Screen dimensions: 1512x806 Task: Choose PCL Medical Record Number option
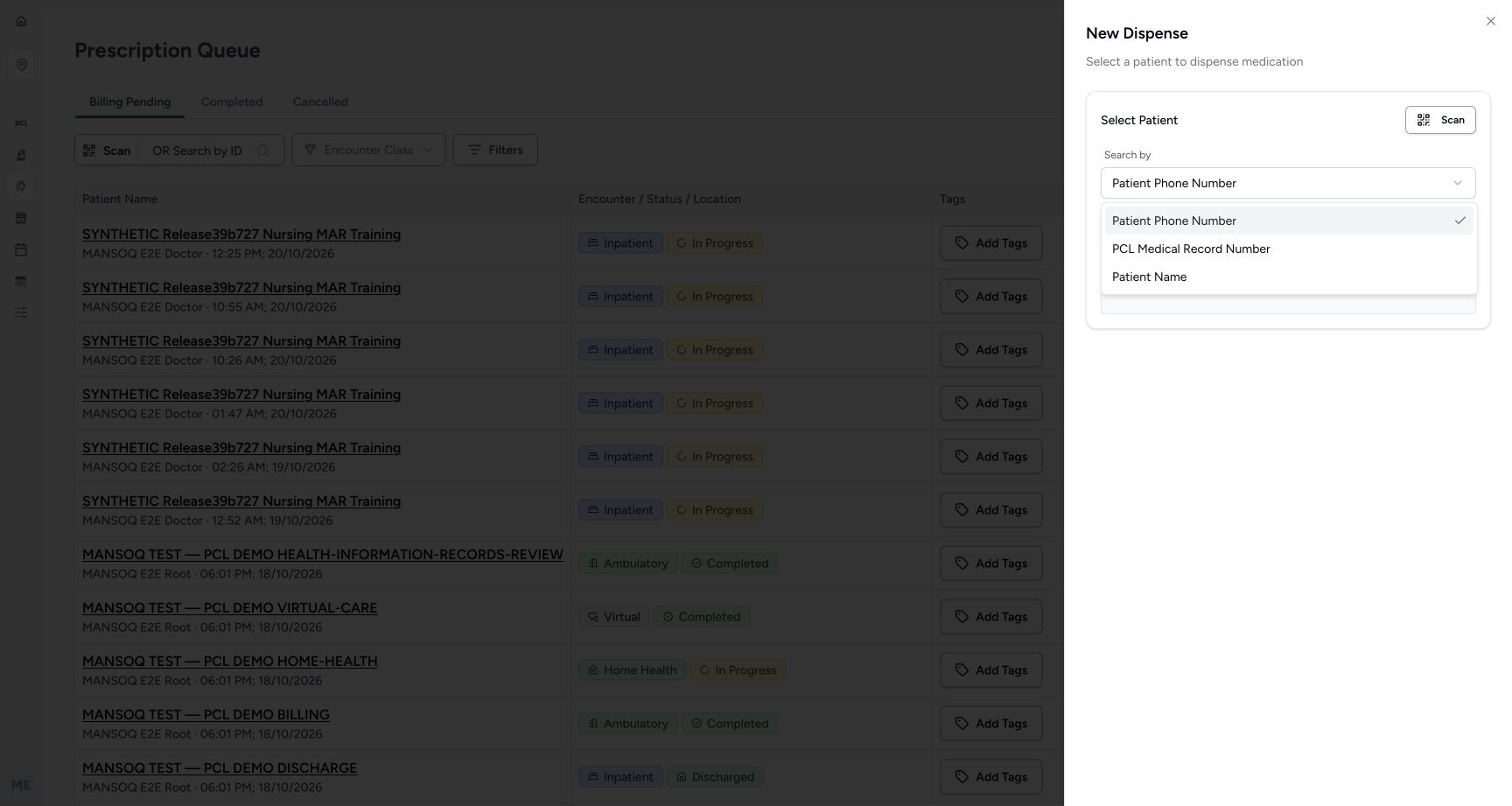tap(1288, 249)
